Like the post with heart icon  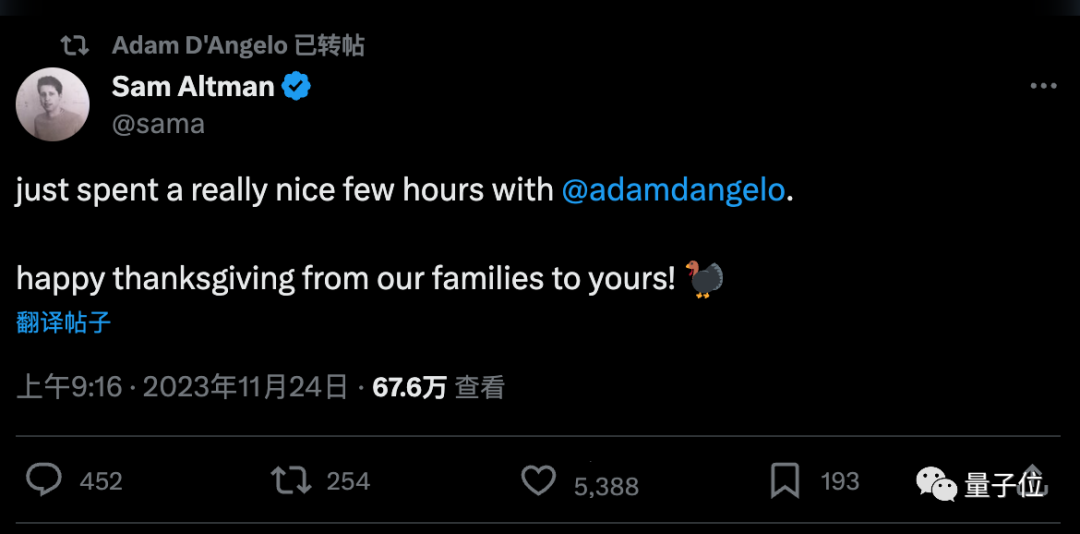(x=539, y=481)
